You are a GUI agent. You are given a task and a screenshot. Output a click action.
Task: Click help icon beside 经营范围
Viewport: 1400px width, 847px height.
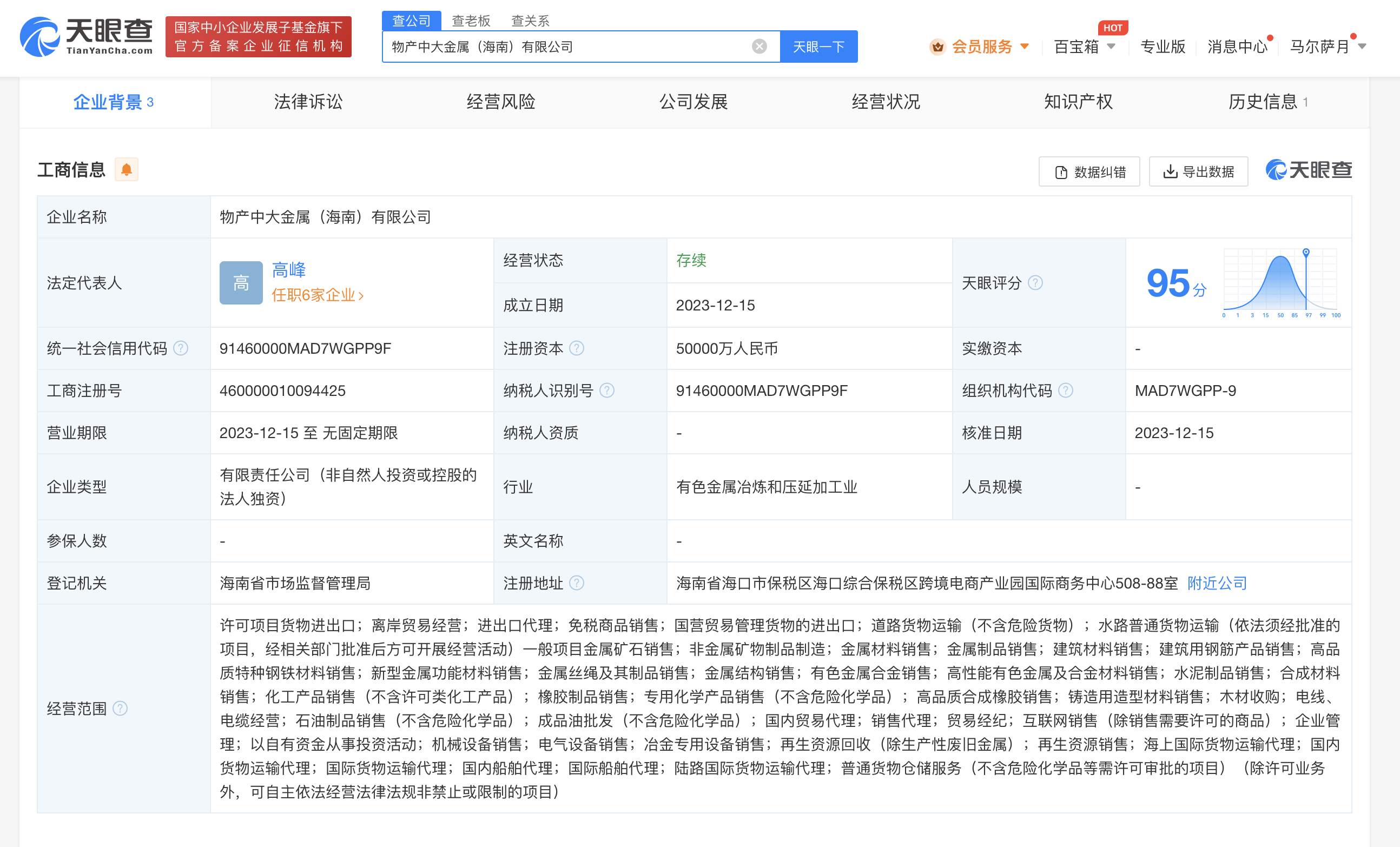coord(120,708)
